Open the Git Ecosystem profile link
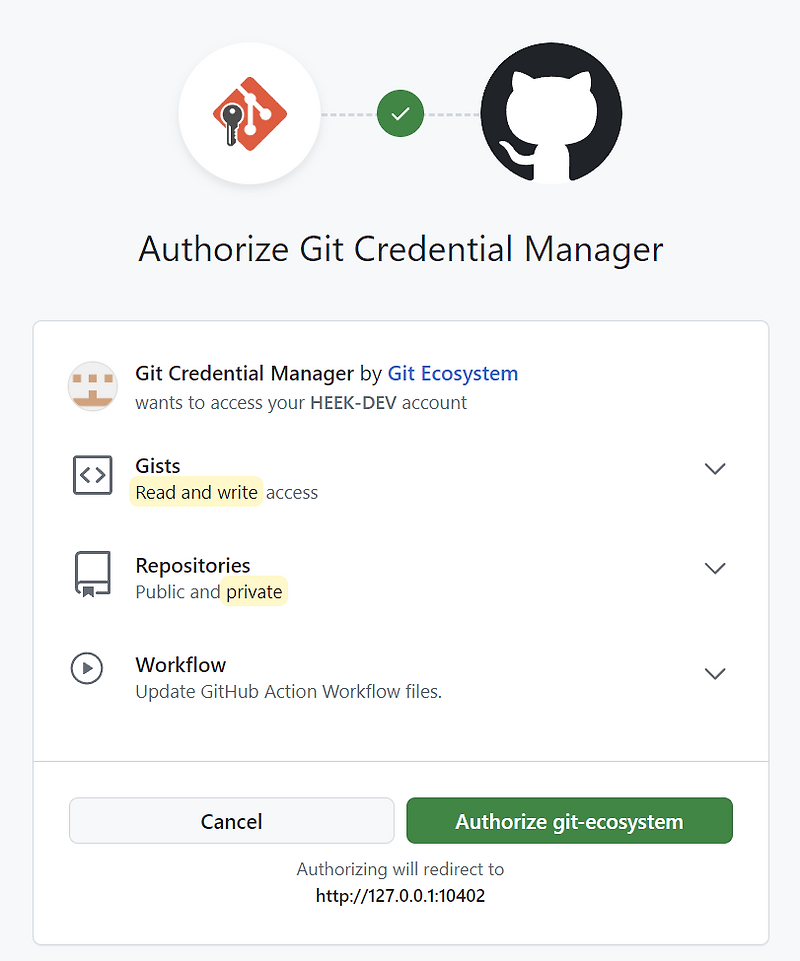 [453, 373]
